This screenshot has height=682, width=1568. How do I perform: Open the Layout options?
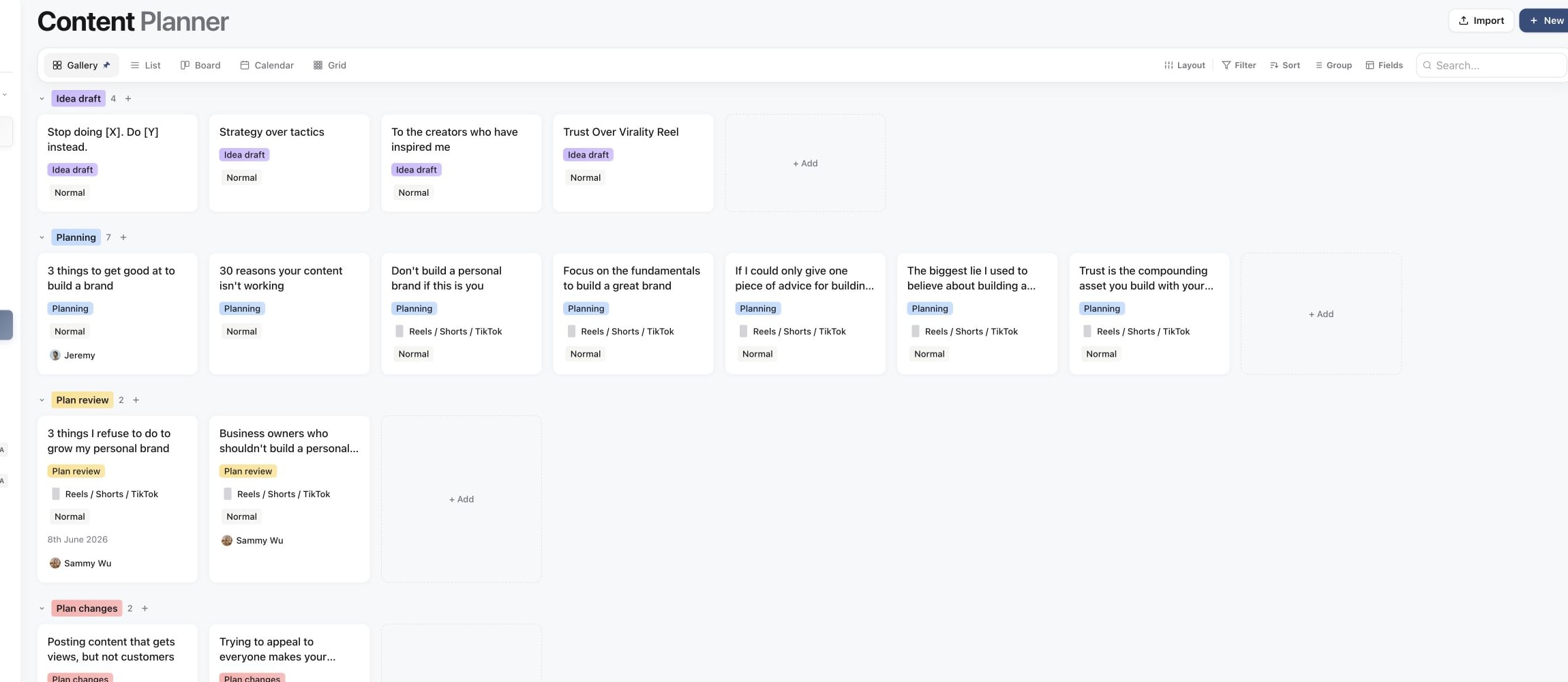tap(1185, 65)
